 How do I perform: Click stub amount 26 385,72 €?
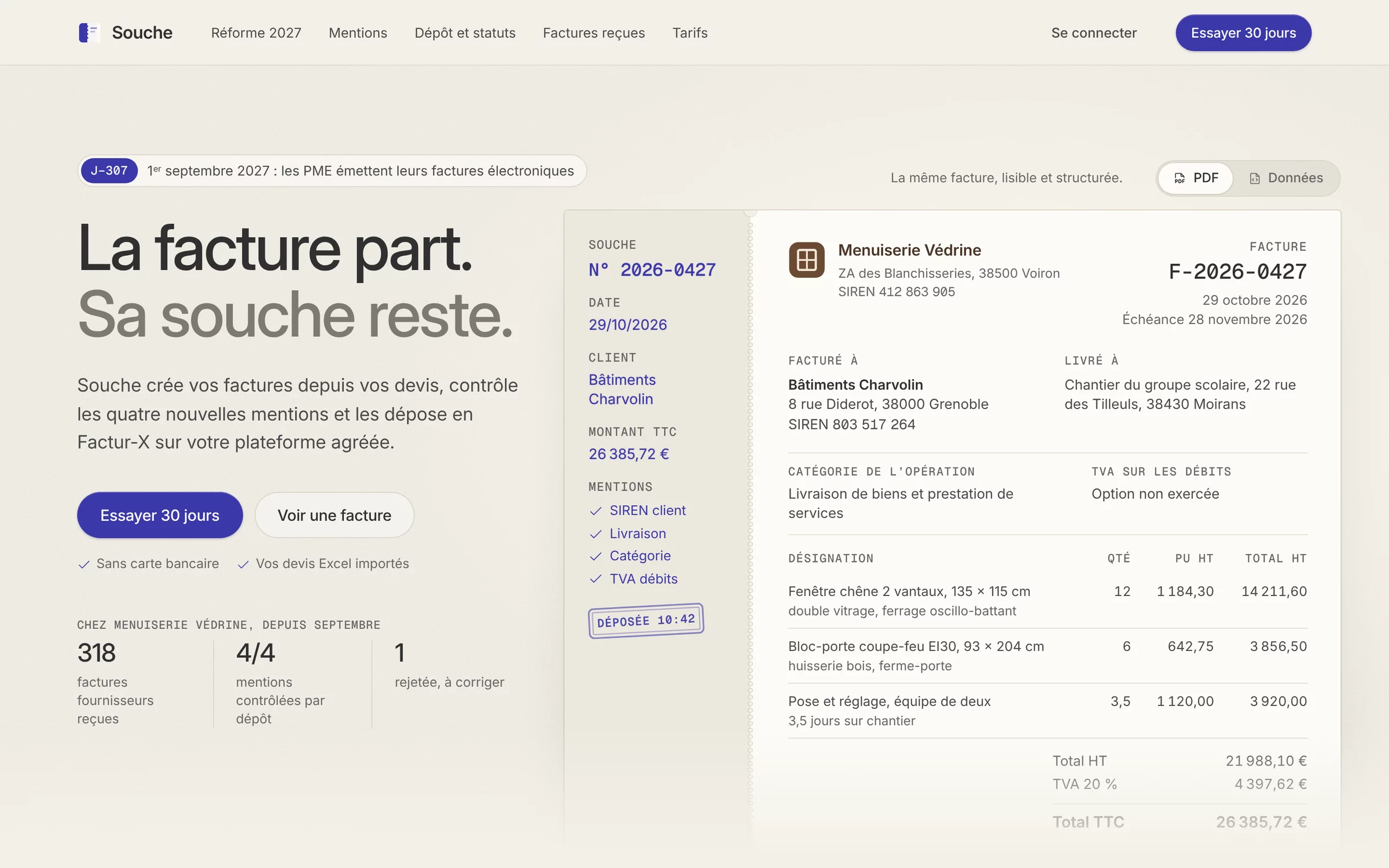(x=629, y=454)
